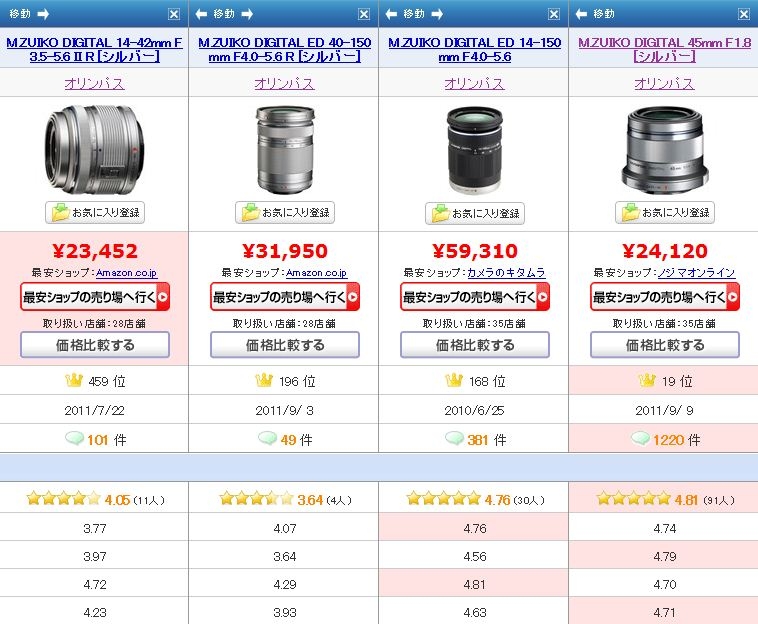Image resolution: width=758 pixels, height=624 pixels.
Task: Close the 40-150mm lens column
Action: [364, 14]
